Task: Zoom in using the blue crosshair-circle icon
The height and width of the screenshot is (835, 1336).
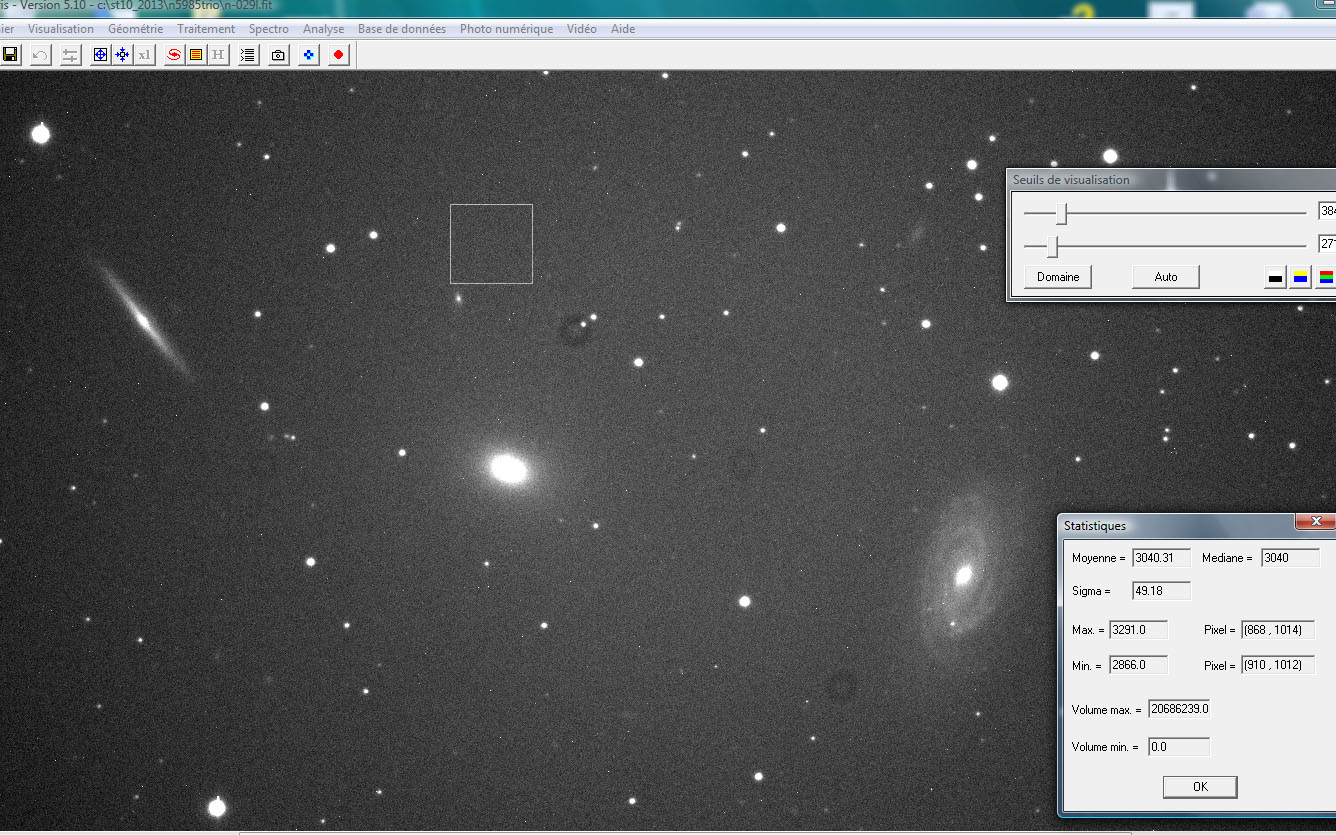Action: point(100,54)
